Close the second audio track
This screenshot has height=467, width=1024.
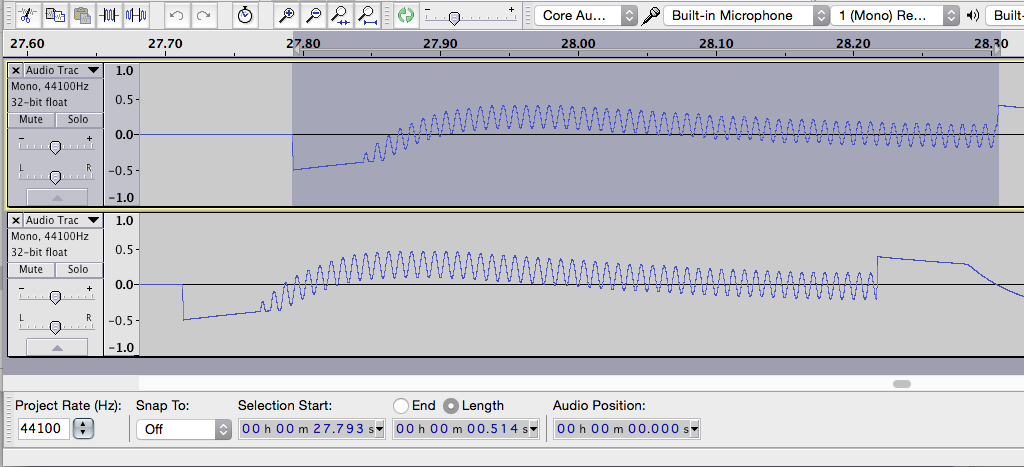(x=16, y=220)
